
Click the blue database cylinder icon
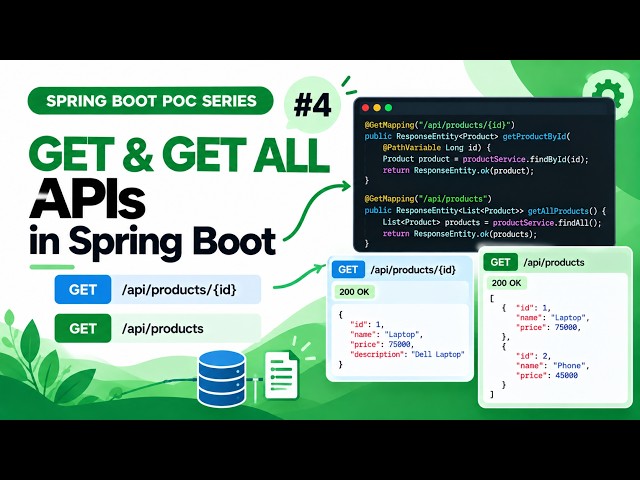pyautogui.click(x=222, y=379)
